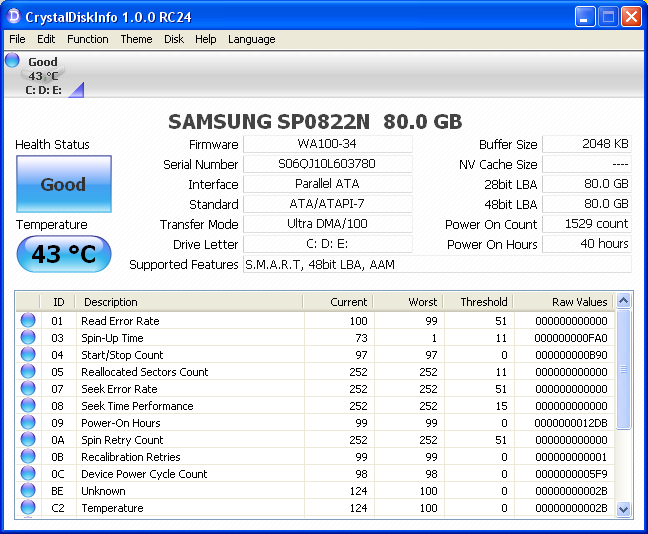The height and width of the screenshot is (534, 648).
Task: Click the Worst column header
Action: click(408, 302)
